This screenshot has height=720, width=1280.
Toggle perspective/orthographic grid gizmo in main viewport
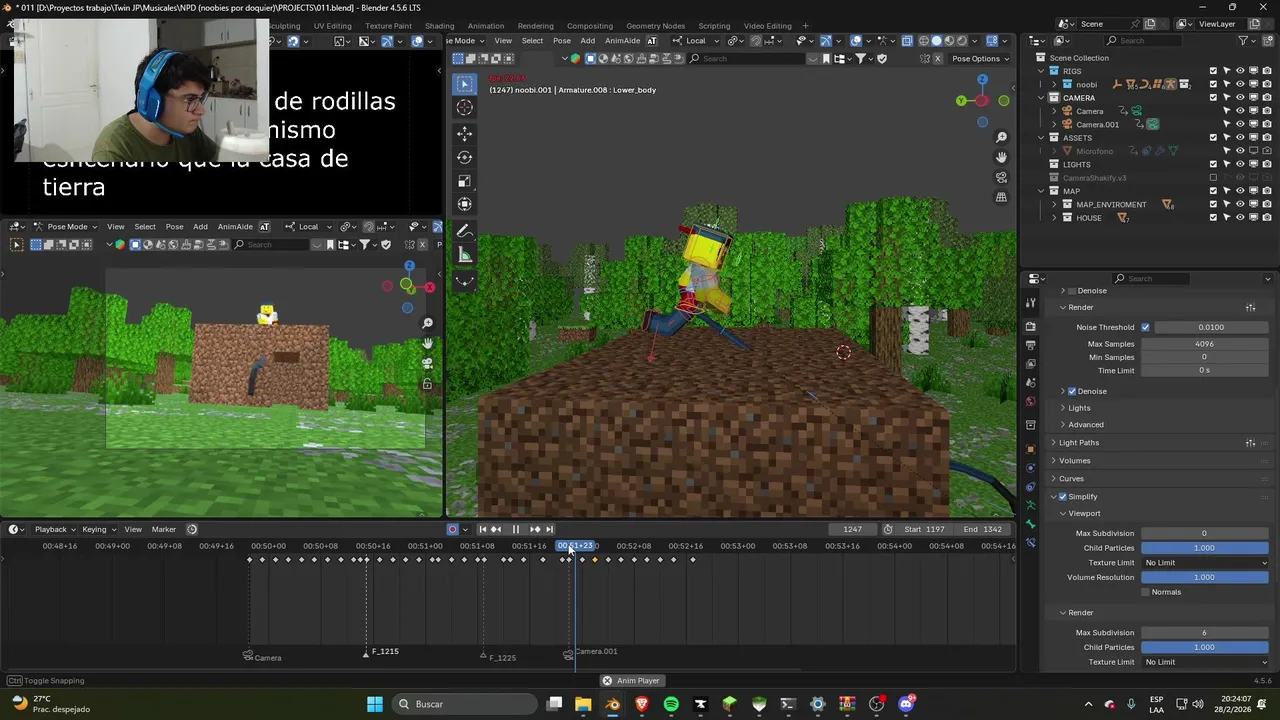(x=1001, y=197)
